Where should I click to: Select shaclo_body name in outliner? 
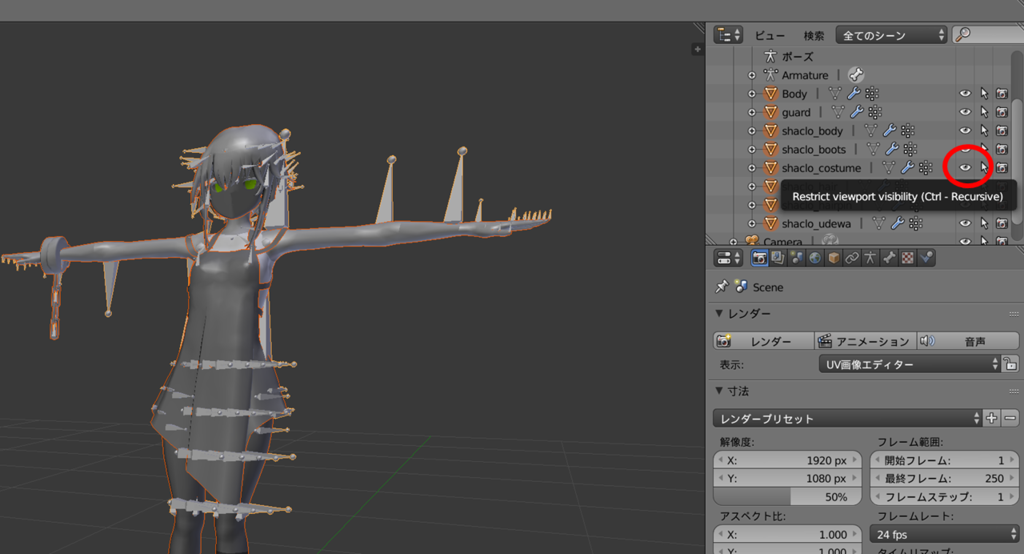[x=812, y=131]
